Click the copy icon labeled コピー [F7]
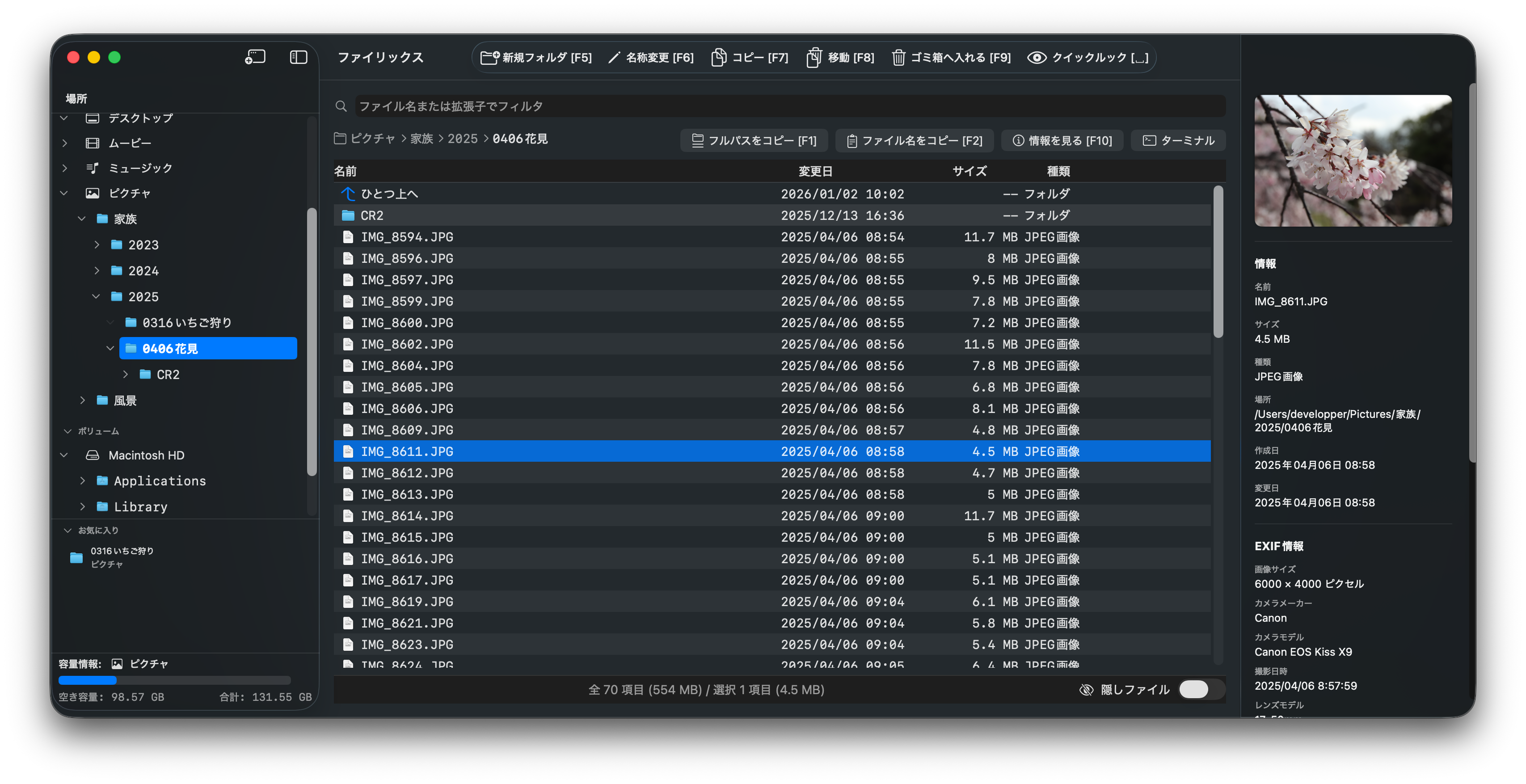1526x784 pixels. (719, 58)
